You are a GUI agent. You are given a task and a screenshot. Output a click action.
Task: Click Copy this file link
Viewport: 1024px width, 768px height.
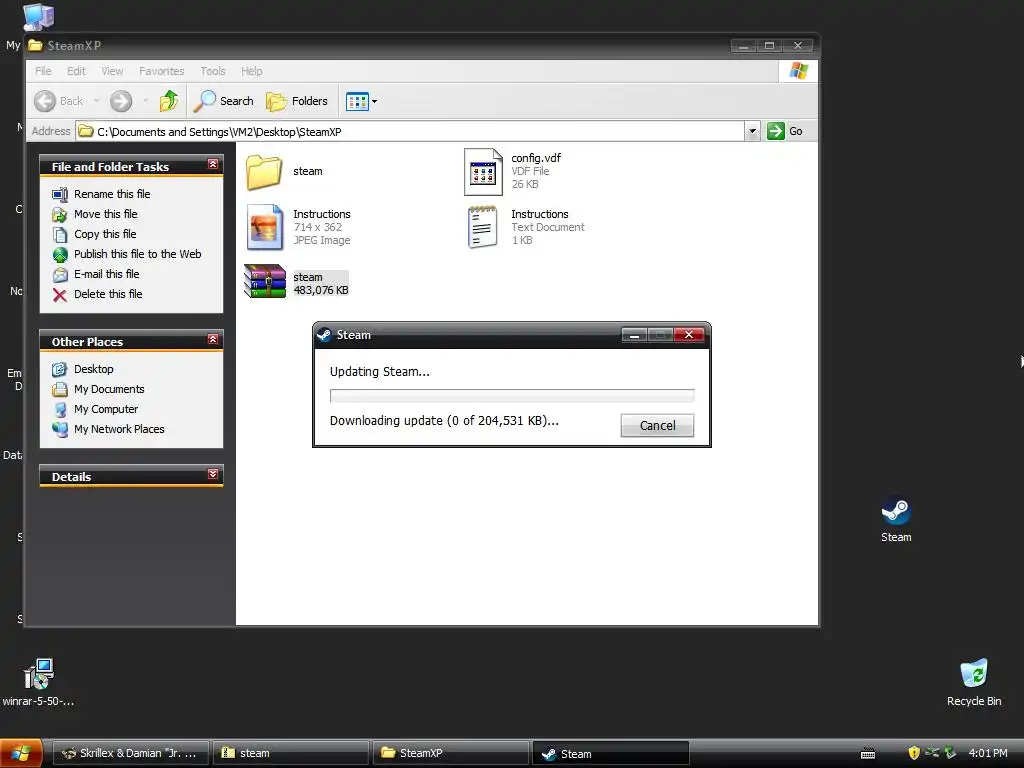coord(104,234)
